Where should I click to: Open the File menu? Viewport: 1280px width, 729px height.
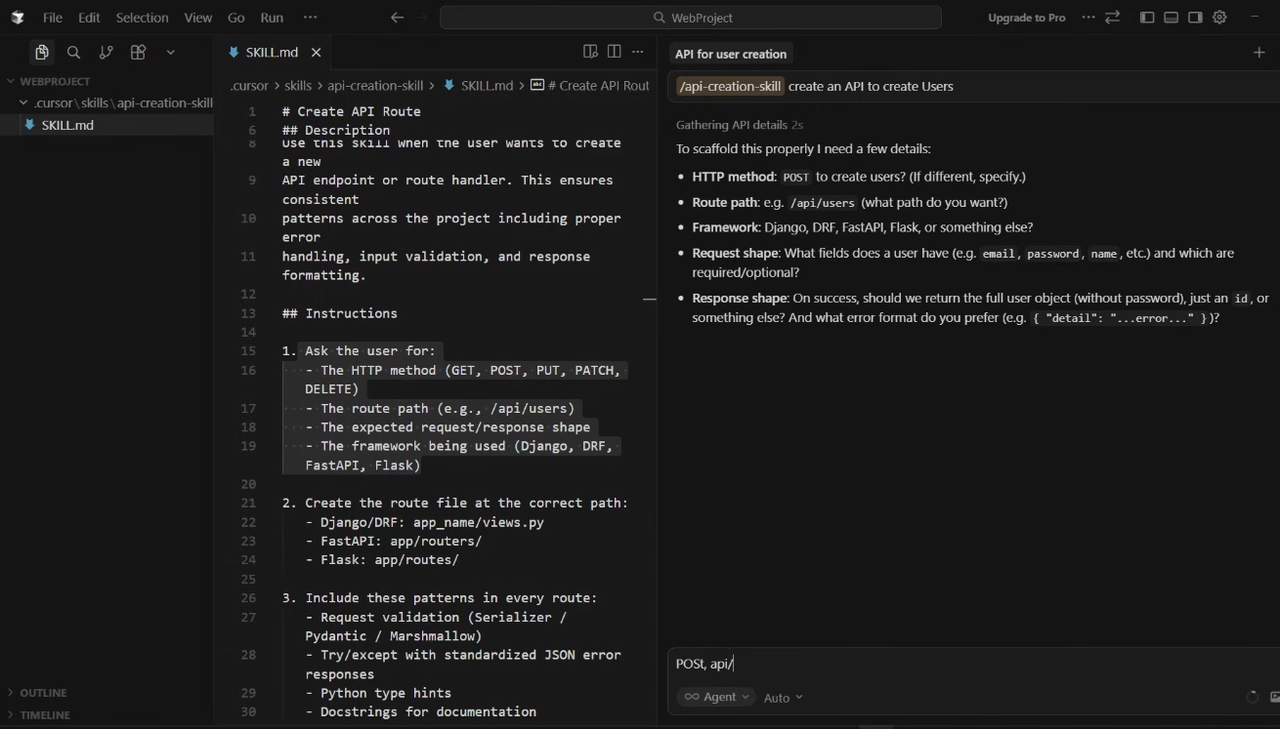(52, 18)
